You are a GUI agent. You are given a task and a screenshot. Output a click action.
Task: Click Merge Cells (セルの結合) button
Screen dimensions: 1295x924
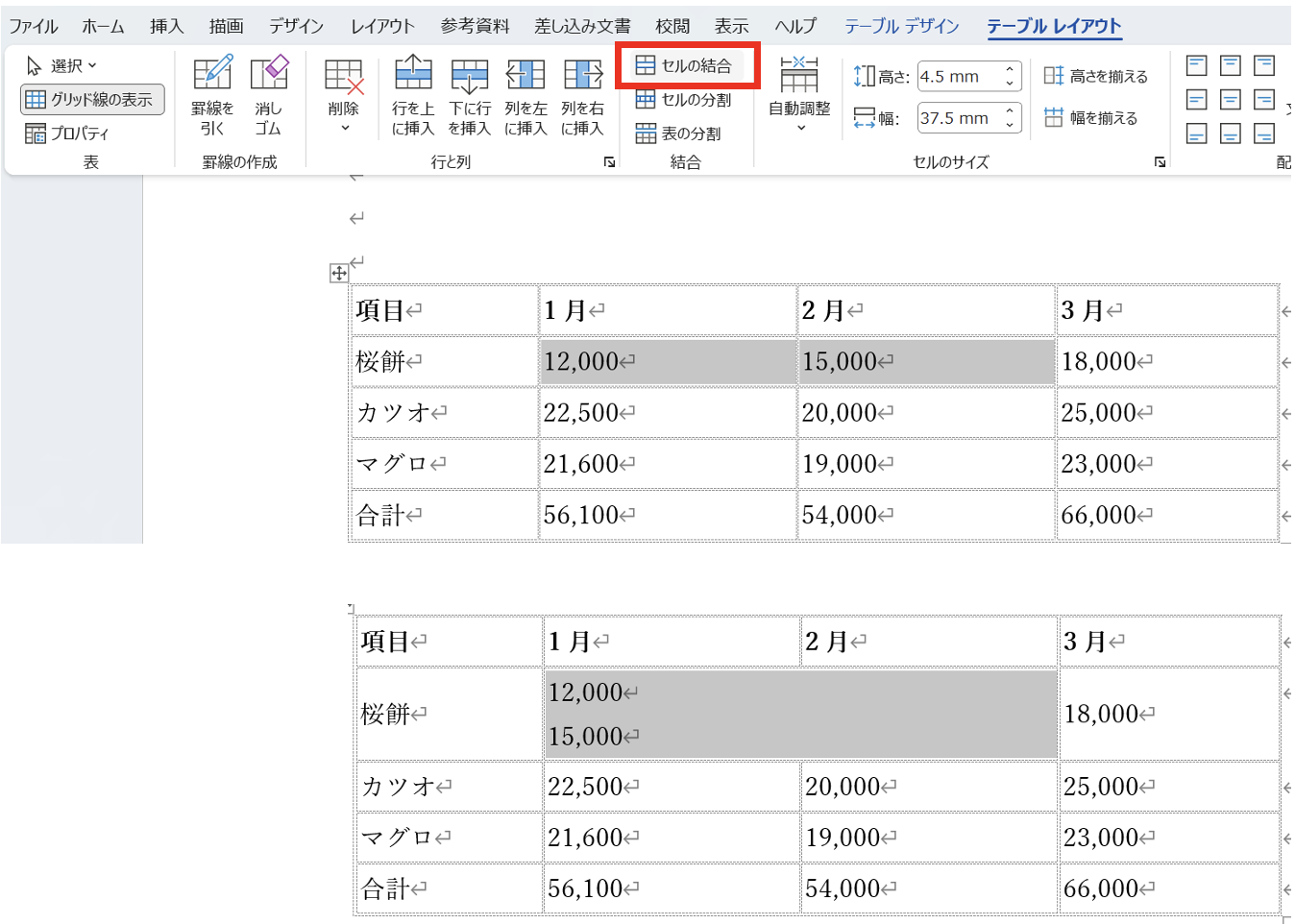tap(685, 65)
